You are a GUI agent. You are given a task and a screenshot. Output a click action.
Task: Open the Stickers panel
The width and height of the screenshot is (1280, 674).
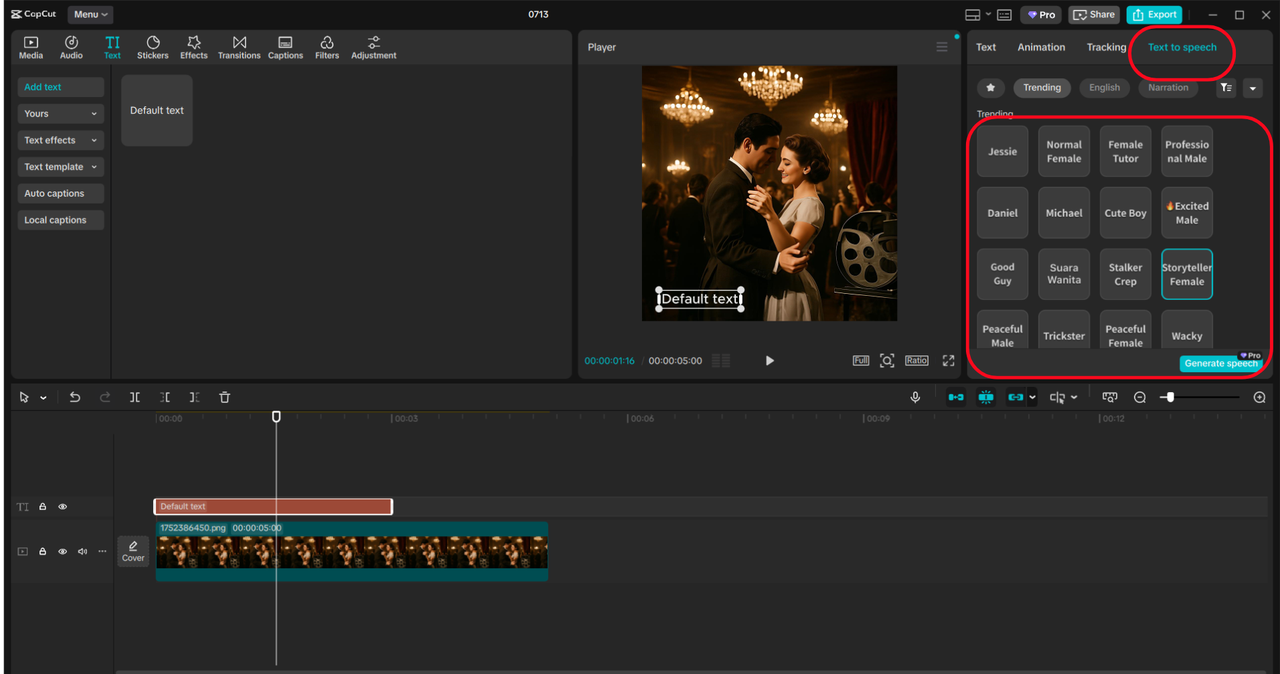coord(153,47)
